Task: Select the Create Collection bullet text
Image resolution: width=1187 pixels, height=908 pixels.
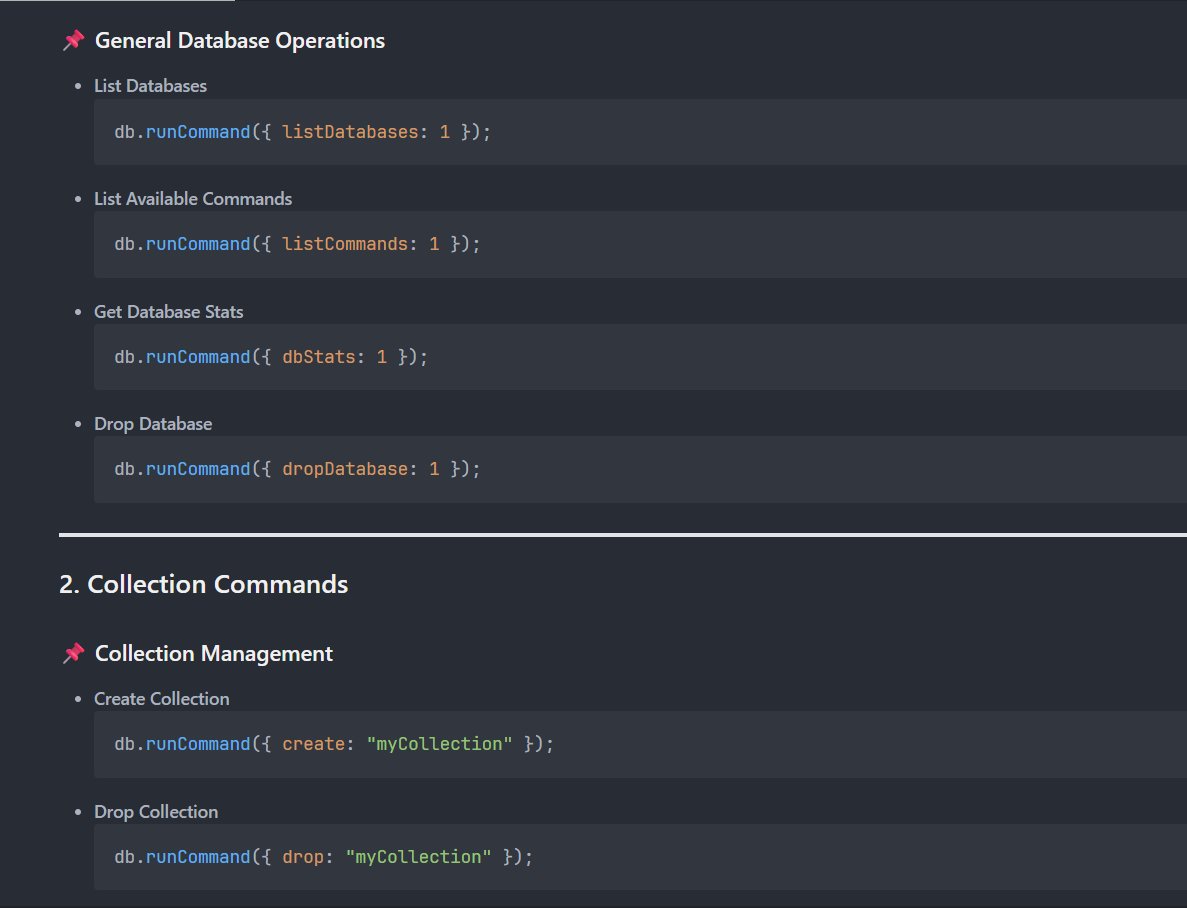Action: point(162,698)
